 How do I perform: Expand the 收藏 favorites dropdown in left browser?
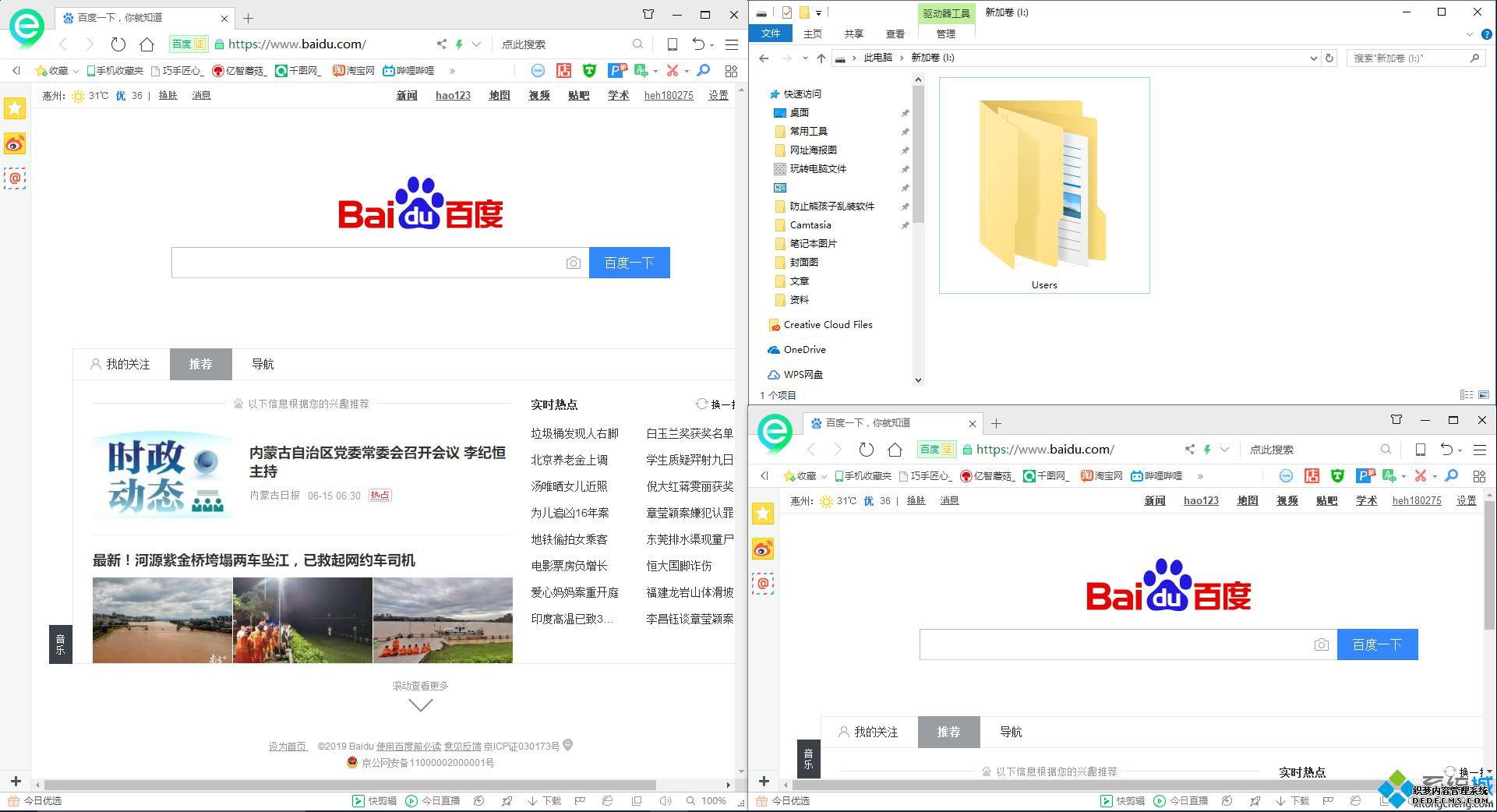(76, 72)
